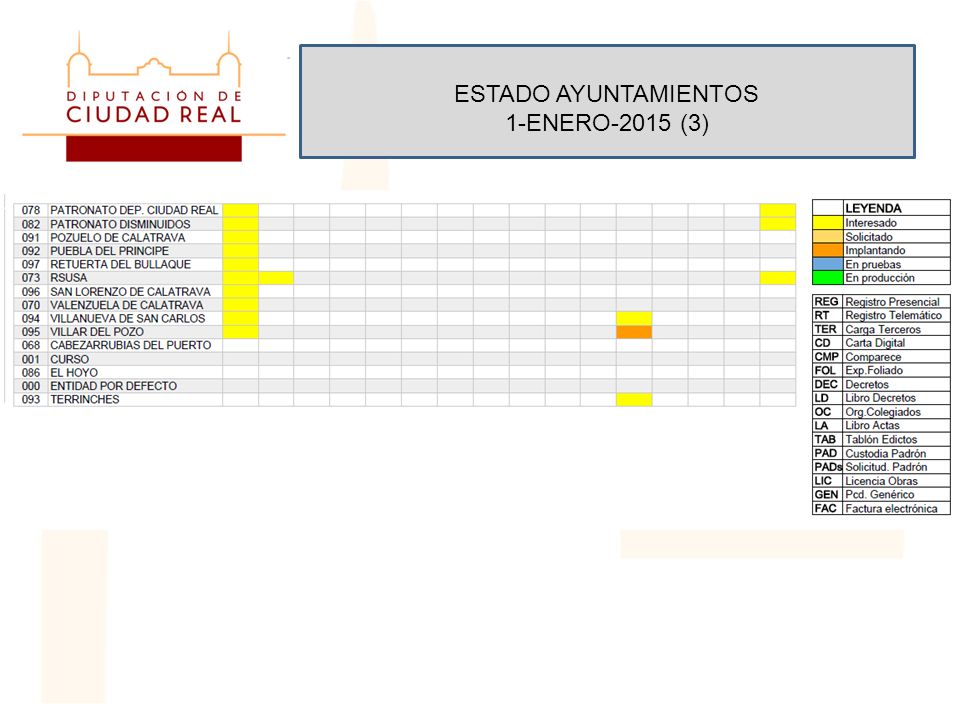Click 'Custodia Padrón' in the legend

coord(885,454)
